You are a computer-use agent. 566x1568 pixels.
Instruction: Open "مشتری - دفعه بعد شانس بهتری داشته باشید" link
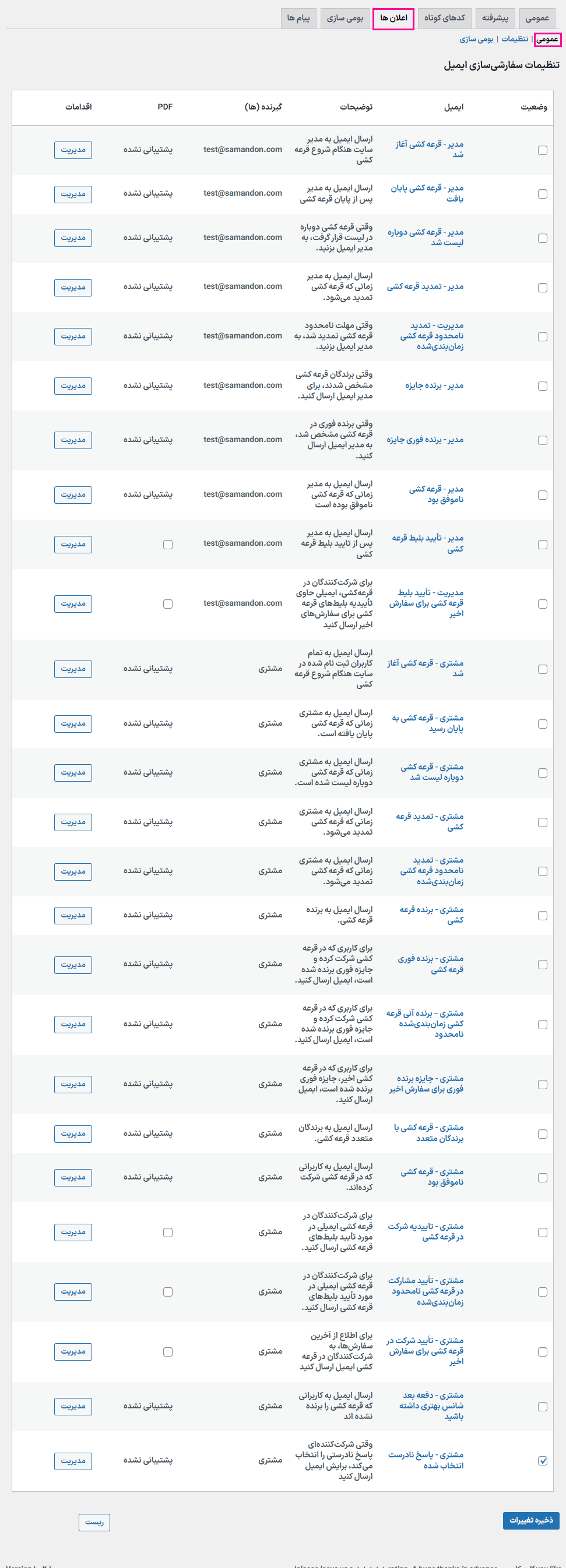[432, 1405]
